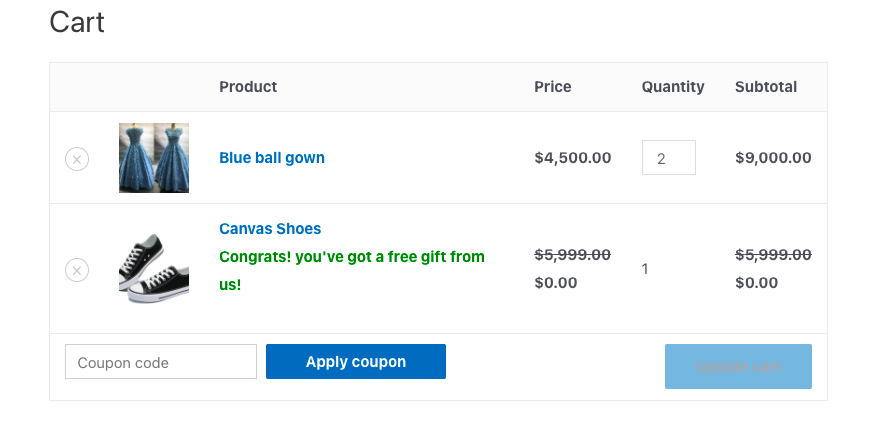Open the Blue ball gown product link
Image resolution: width=869 pixels, height=423 pixels.
tap(272, 158)
